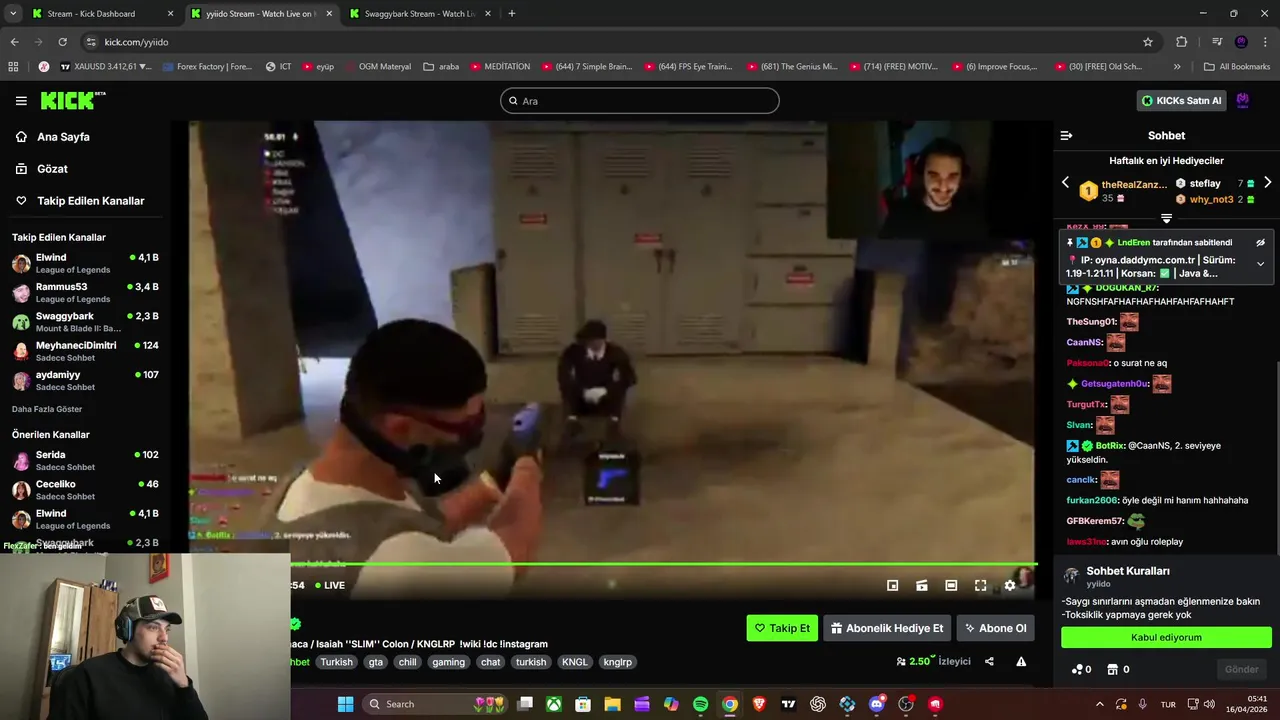Bookmark this page with the star
1280x720 pixels.
[1148, 42]
